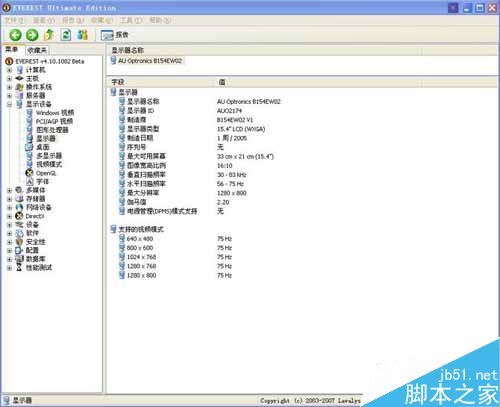
Task: Go forward with the green right arrow
Action: click(x=32, y=35)
